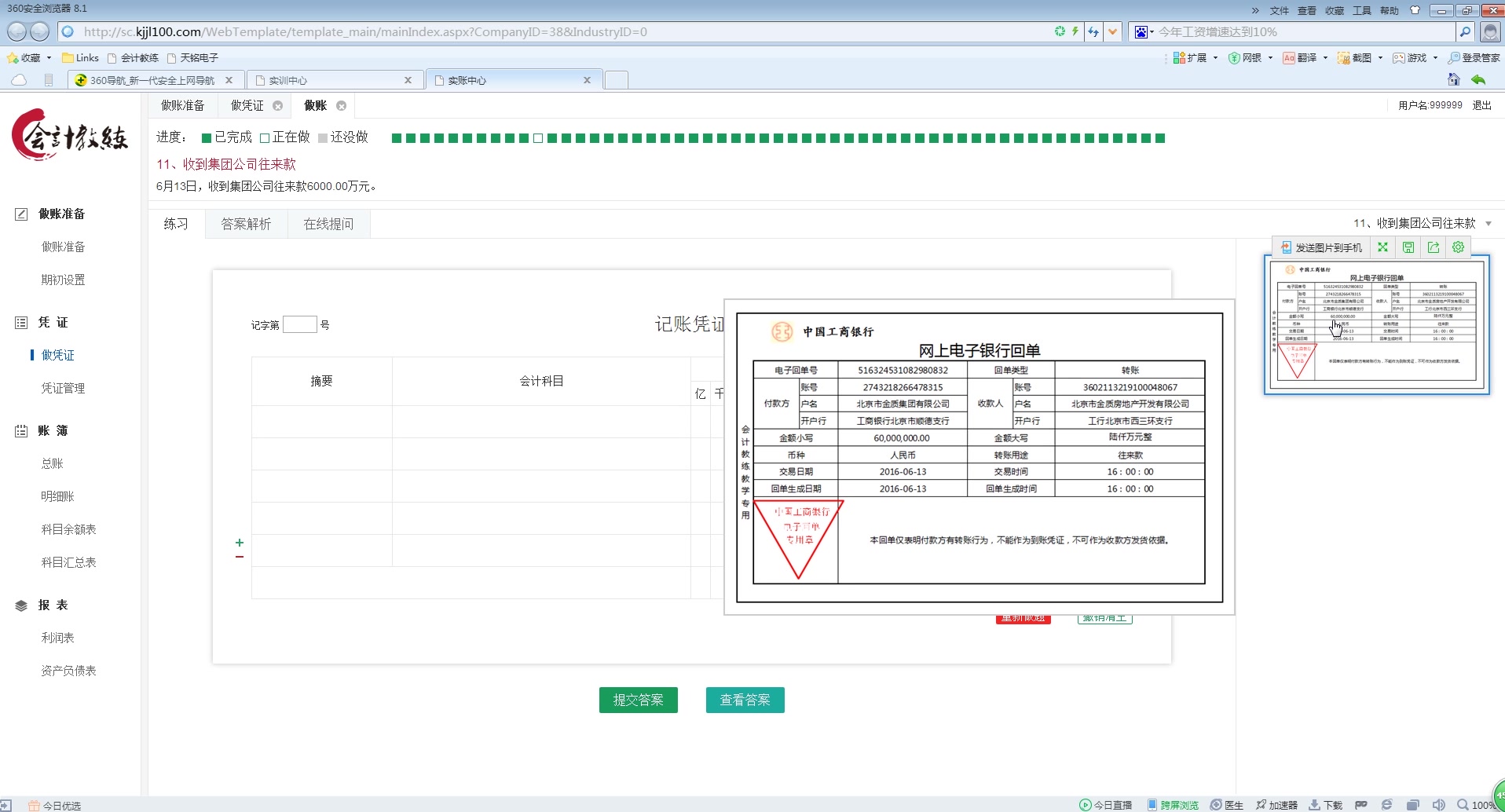
Task: Open the 查看 menu
Action: pyautogui.click(x=1307, y=10)
